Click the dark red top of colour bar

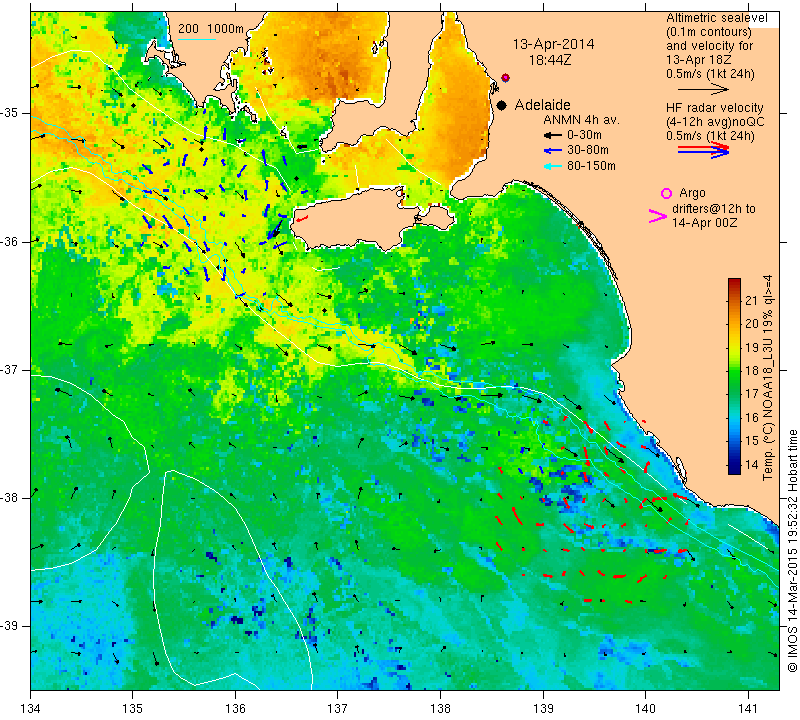click(734, 283)
